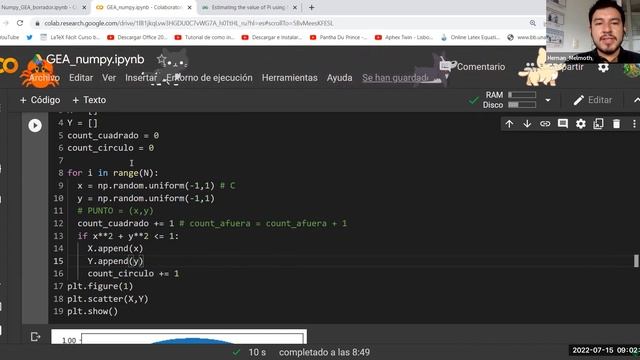Run the code cell with the play button
The height and width of the screenshot is (360, 640).
(35, 125)
